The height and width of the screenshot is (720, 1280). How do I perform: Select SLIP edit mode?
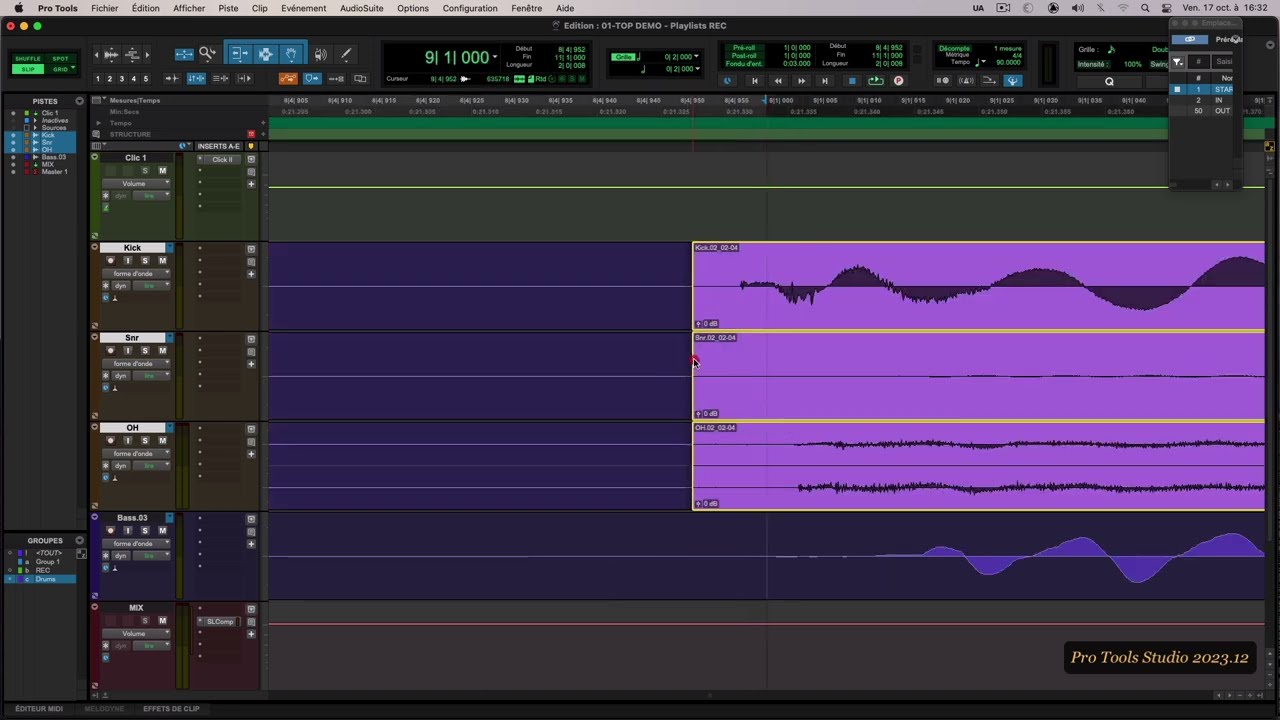(x=28, y=69)
